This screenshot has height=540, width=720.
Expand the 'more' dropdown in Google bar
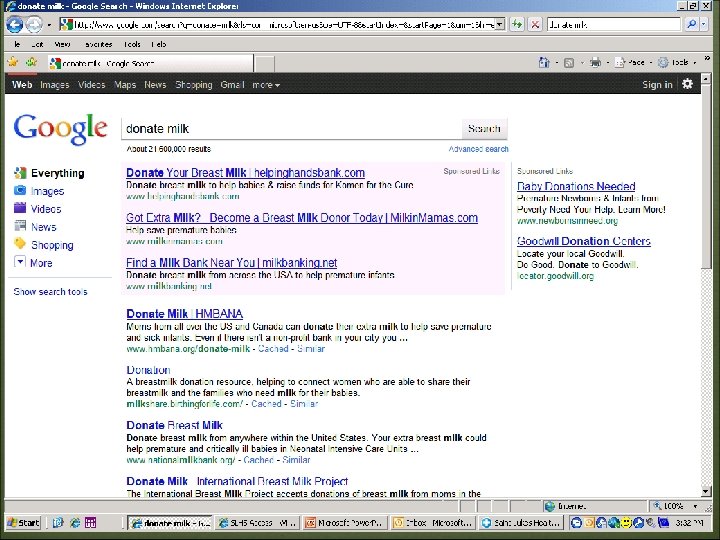pos(266,85)
